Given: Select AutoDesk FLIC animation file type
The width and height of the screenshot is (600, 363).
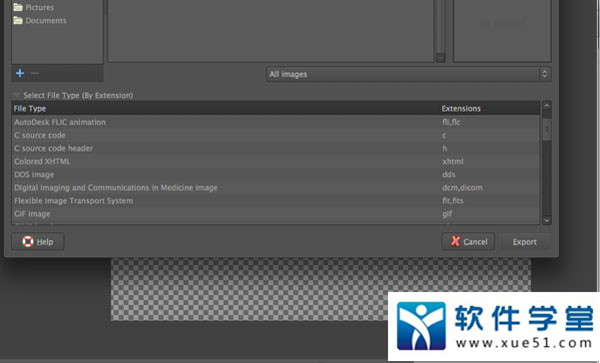Looking at the screenshot, I should click(x=276, y=122).
